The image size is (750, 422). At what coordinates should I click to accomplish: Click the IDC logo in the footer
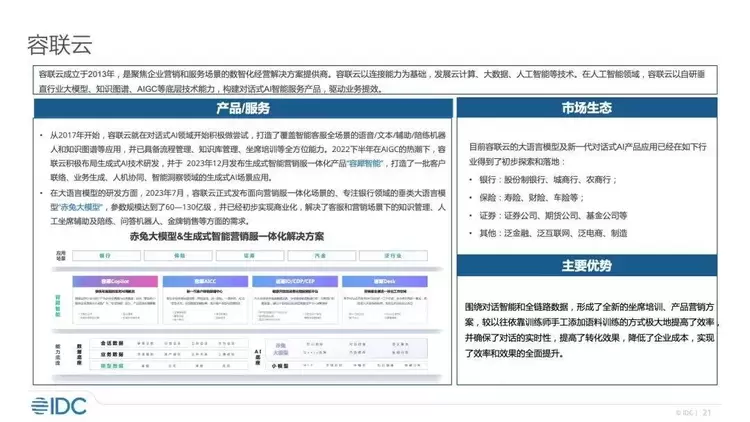57,405
